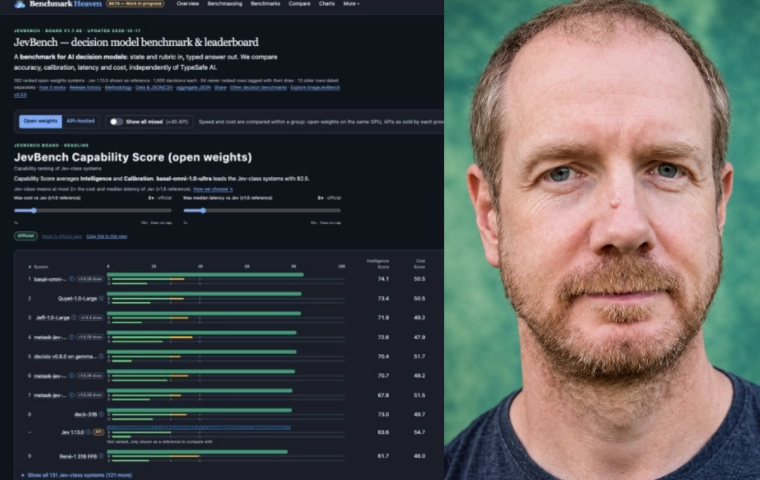Click cost score 54.7
Viewport: 760px width, 480px height.
coord(419,432)
